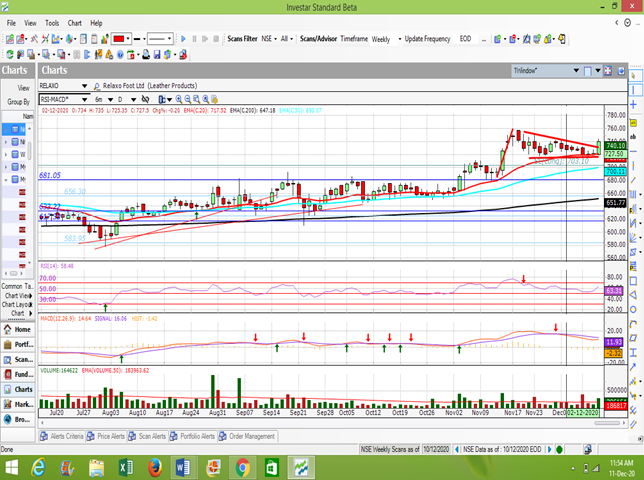Open the RSI-MACD template dropdown

click(x=87, y=100)
